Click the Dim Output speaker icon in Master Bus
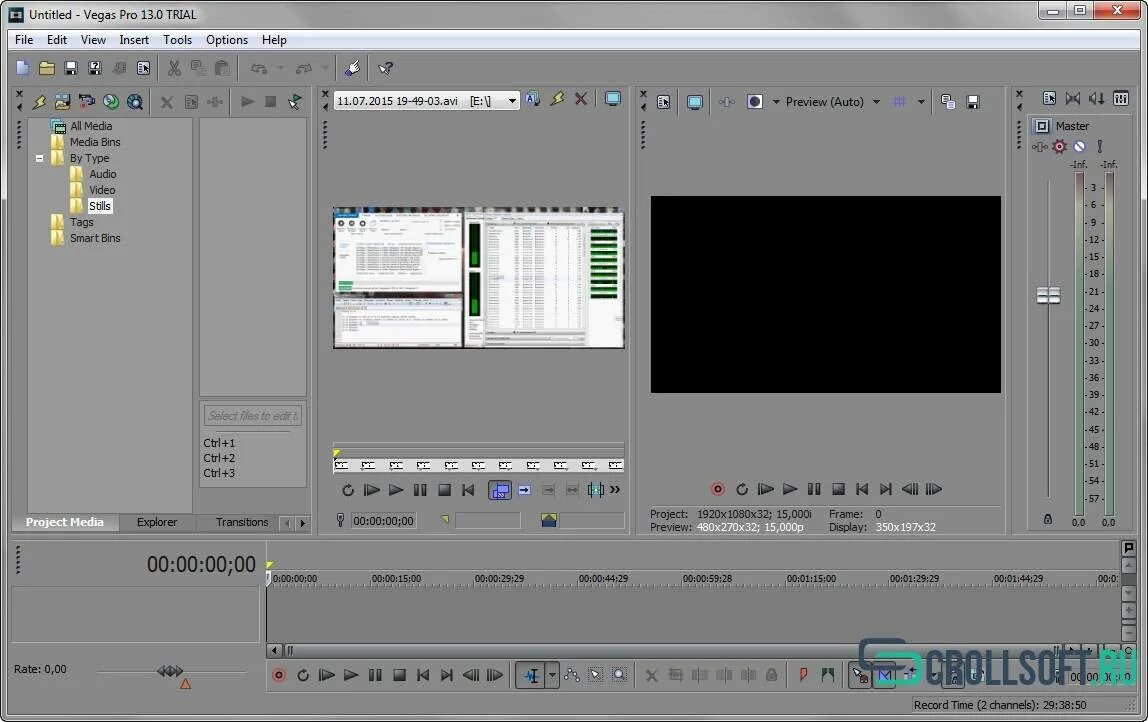This screenshot has width=1148, height=722. pyautogui.click(x=1097, y=99)
